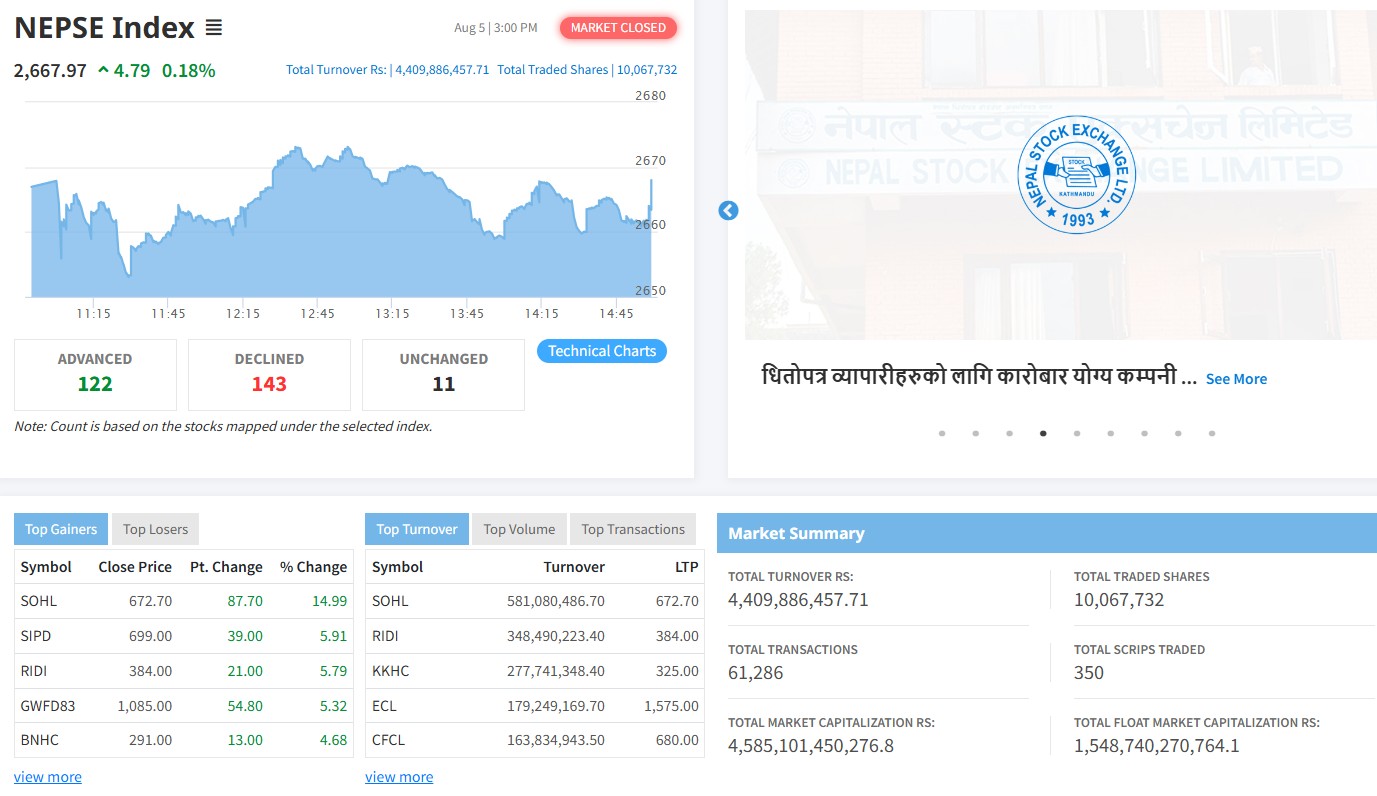1377x796 pixels.
Task: Click BNHC symbol in Top Gainers
Action: point(38,740)
